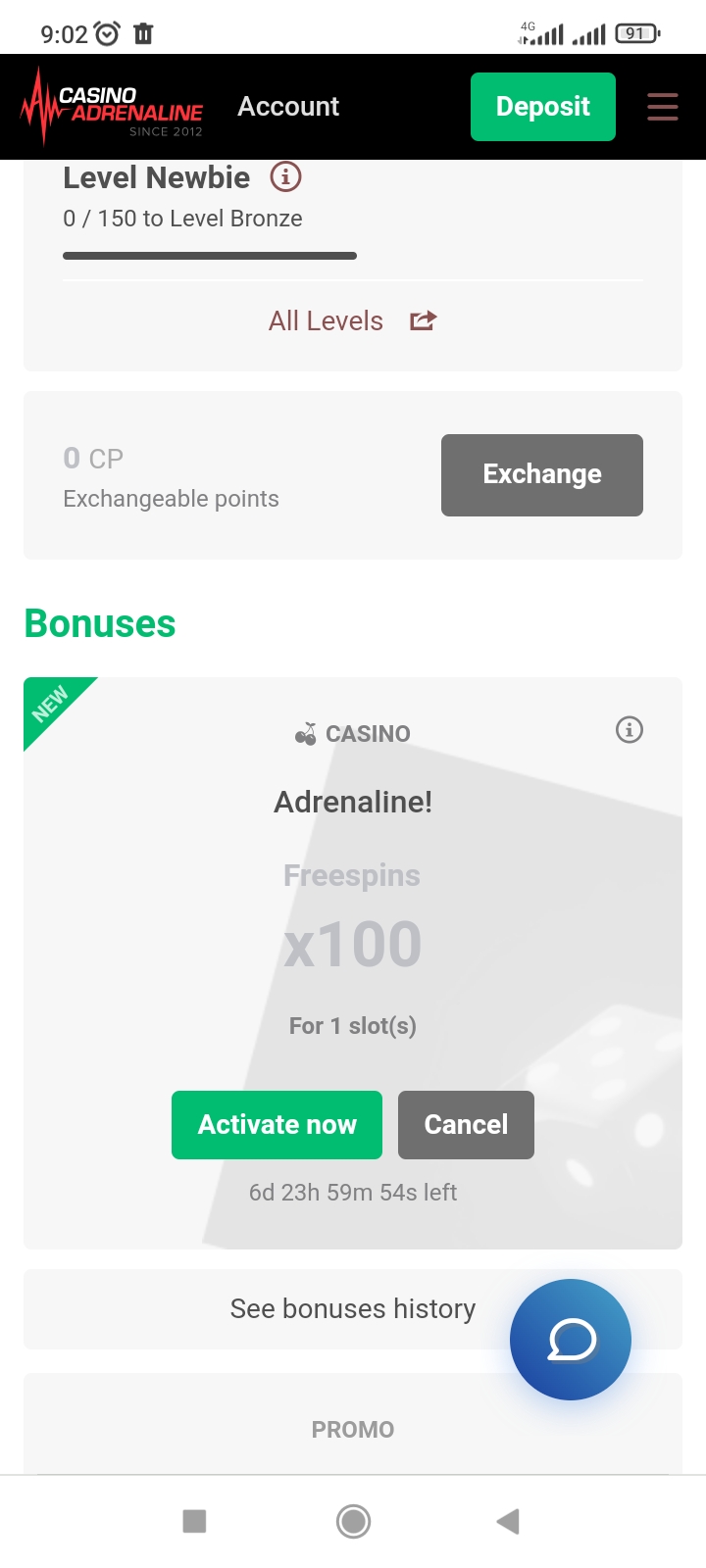The image size is (706, 1568).
Task: Tap the cherry Casino category icon
Action: (x=306, y=734)
